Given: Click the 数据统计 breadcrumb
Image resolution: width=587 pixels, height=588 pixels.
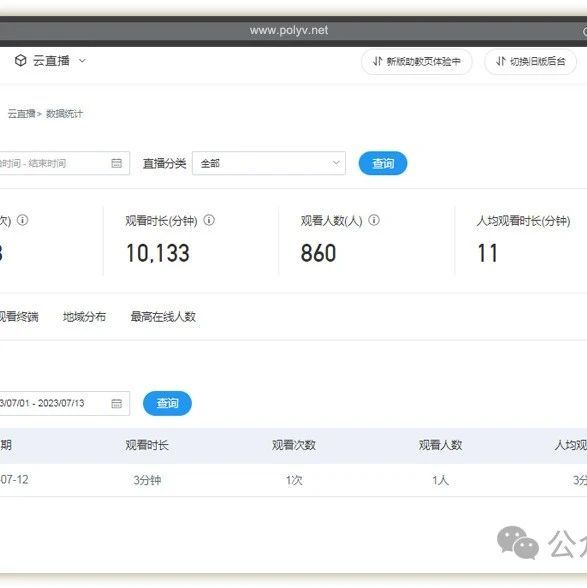Looking at the screenshot, I should pos(64,114).
